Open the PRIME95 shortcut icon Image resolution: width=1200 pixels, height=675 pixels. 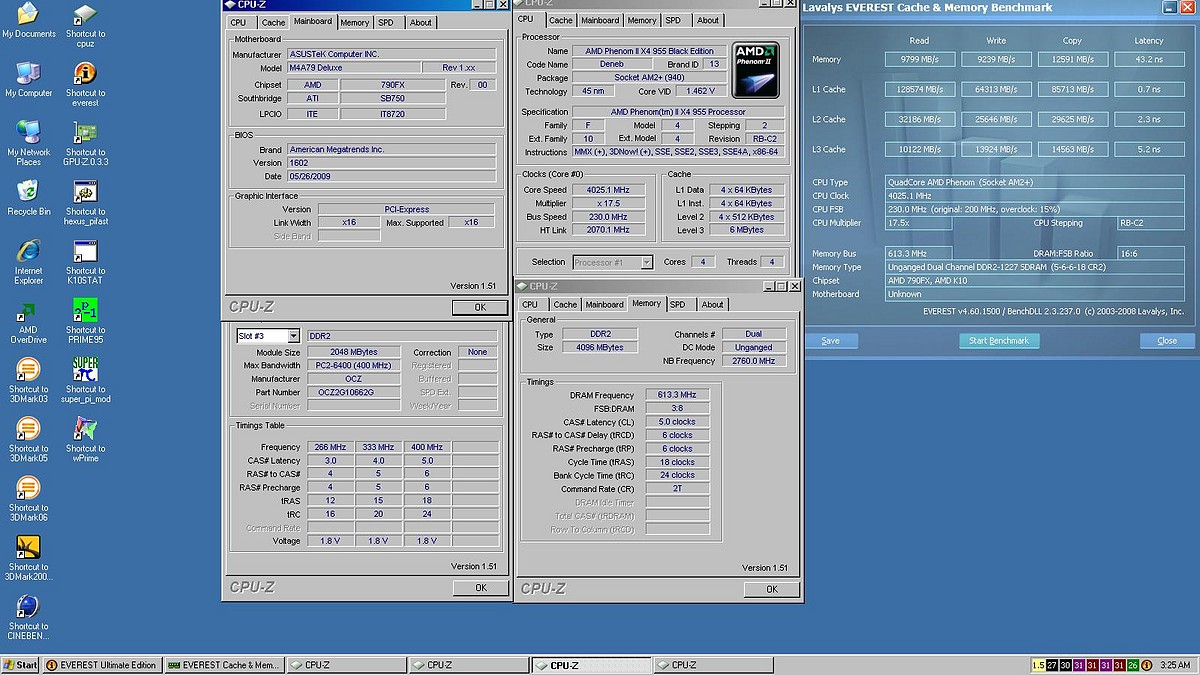[x=86, y=311]
